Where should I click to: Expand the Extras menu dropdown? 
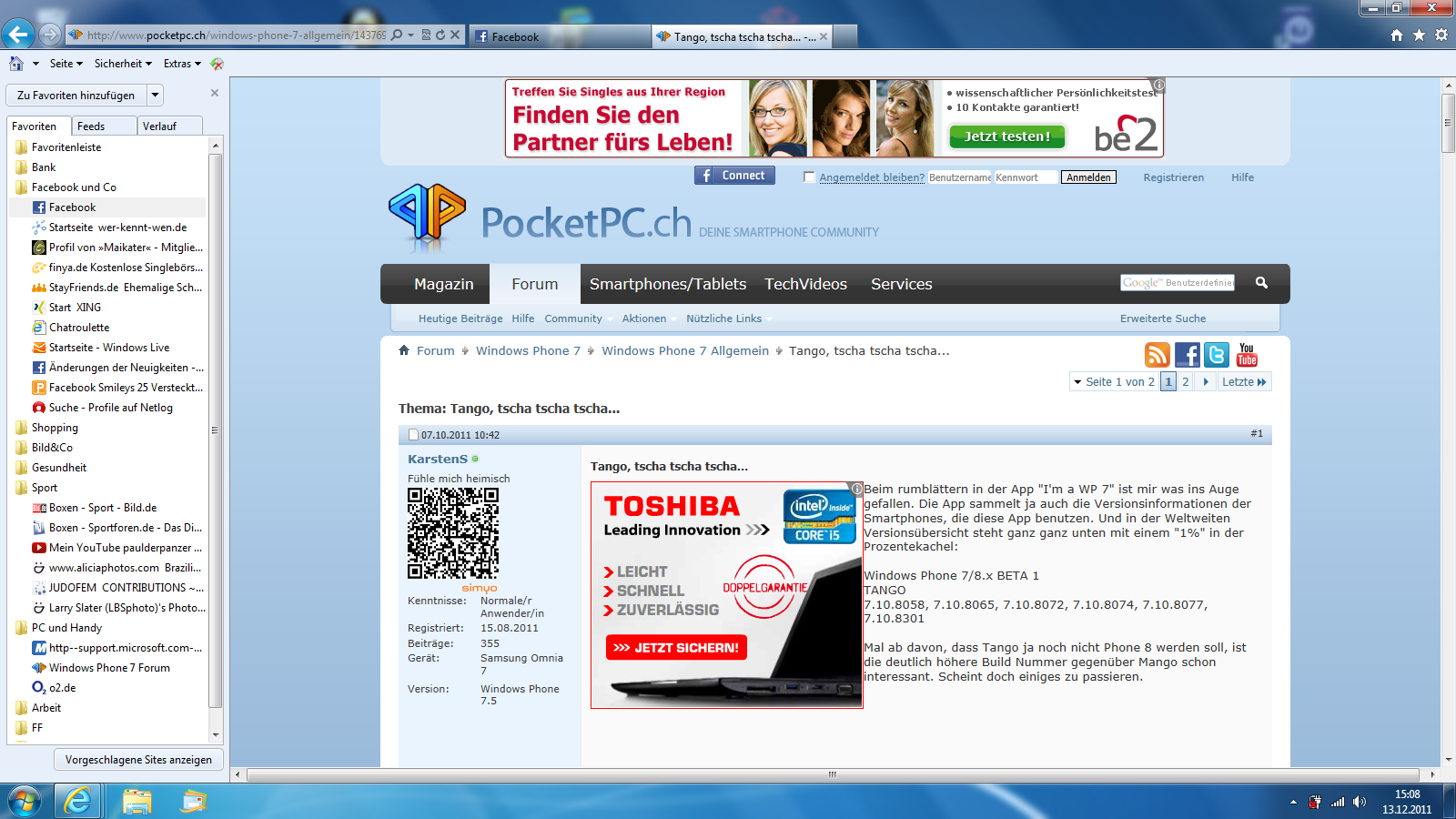tap(182, 64)
